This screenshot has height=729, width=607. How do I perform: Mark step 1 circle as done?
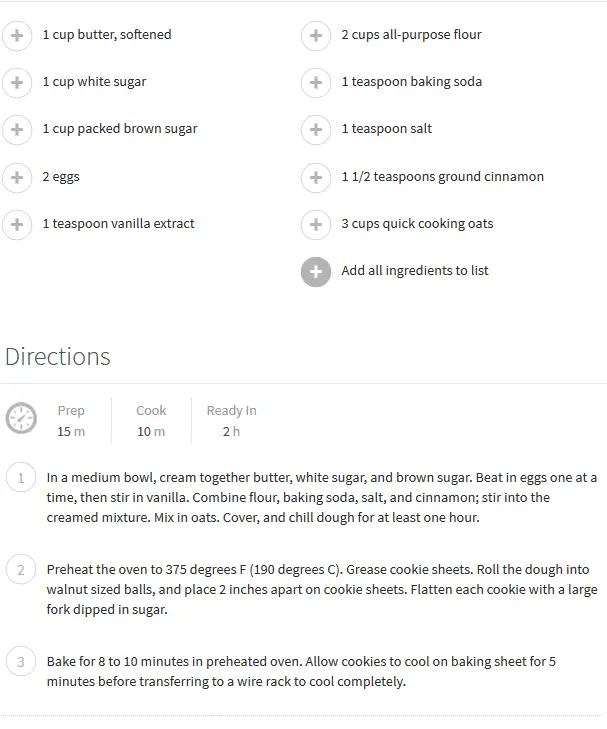20,478
